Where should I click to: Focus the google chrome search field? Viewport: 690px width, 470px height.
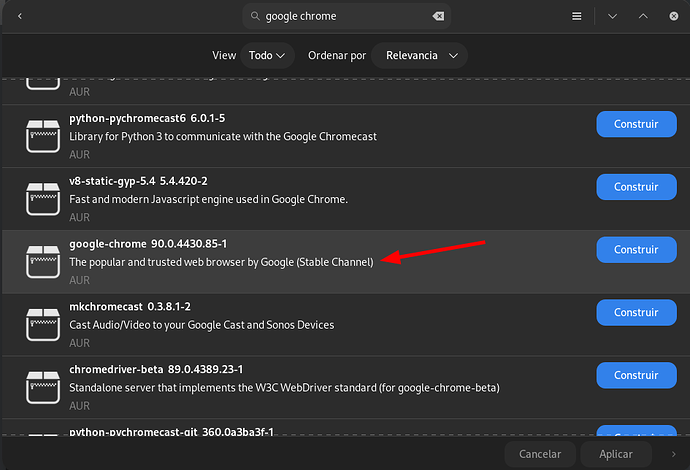pos(346,16)
